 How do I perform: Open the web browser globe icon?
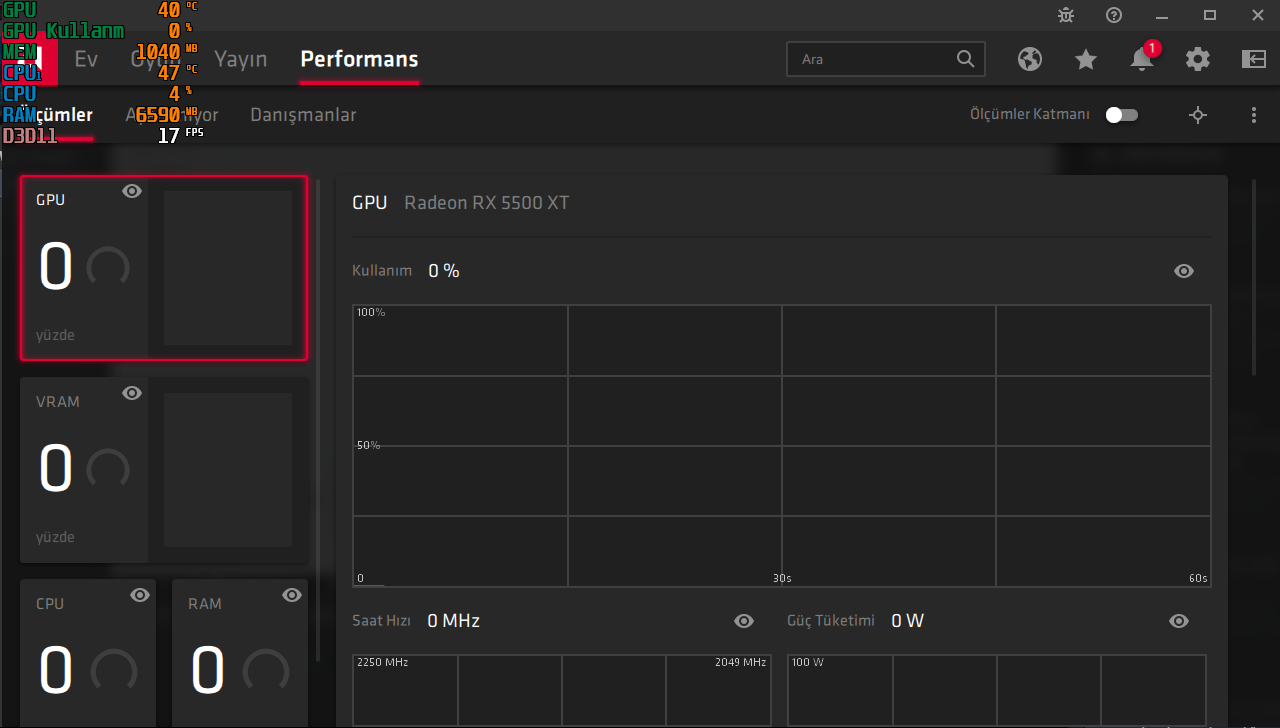click(1030, 59)
